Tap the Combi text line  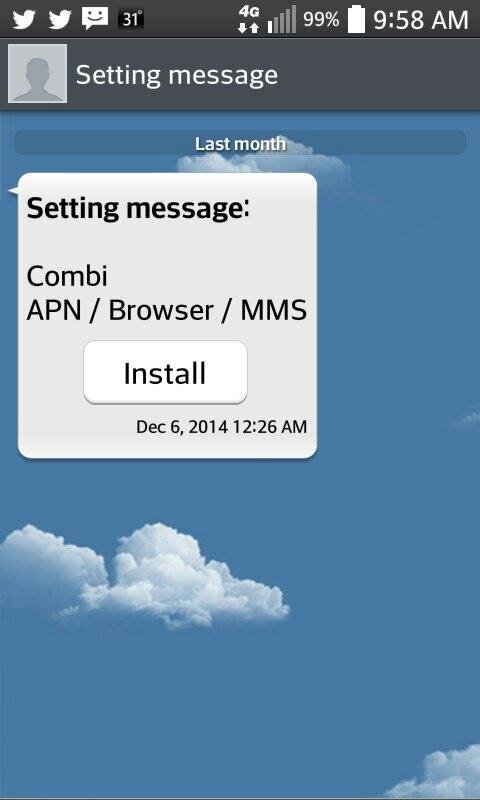click(67, 277)
